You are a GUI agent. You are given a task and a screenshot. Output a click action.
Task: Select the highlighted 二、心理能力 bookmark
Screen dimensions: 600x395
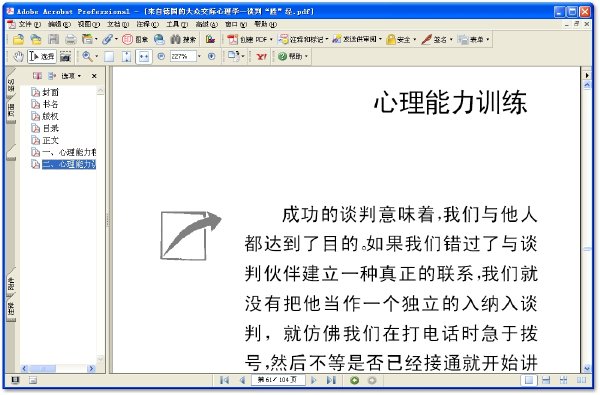point(64,164)
